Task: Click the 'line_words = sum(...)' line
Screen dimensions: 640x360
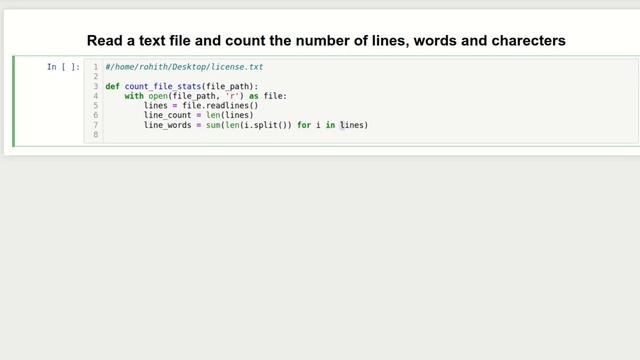Action: 256,125
